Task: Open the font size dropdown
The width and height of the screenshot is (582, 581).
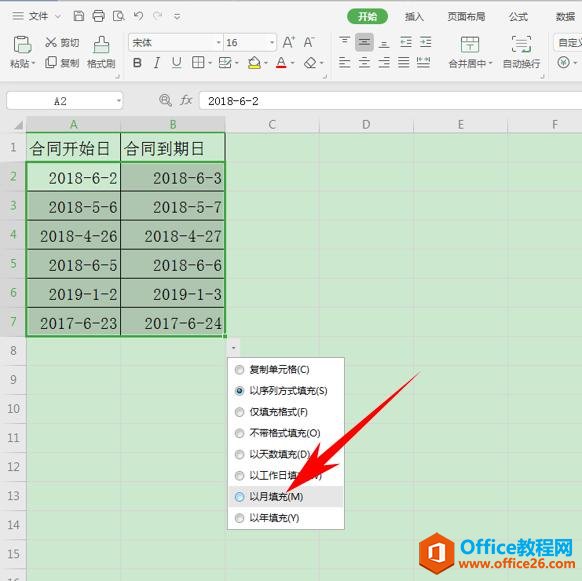Action: tap(272, 43)
